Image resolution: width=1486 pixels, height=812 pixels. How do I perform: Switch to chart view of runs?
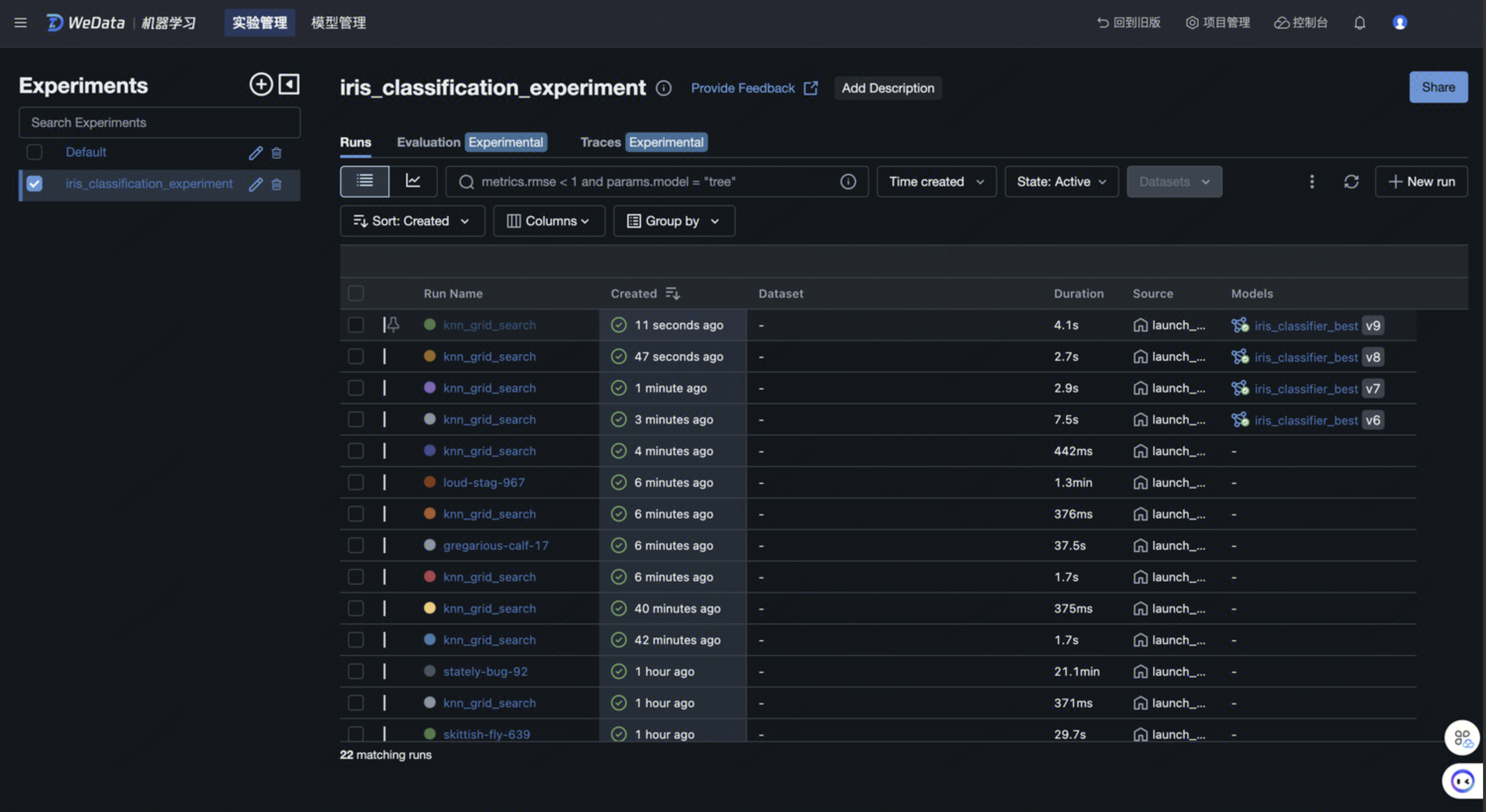[413, 181]
